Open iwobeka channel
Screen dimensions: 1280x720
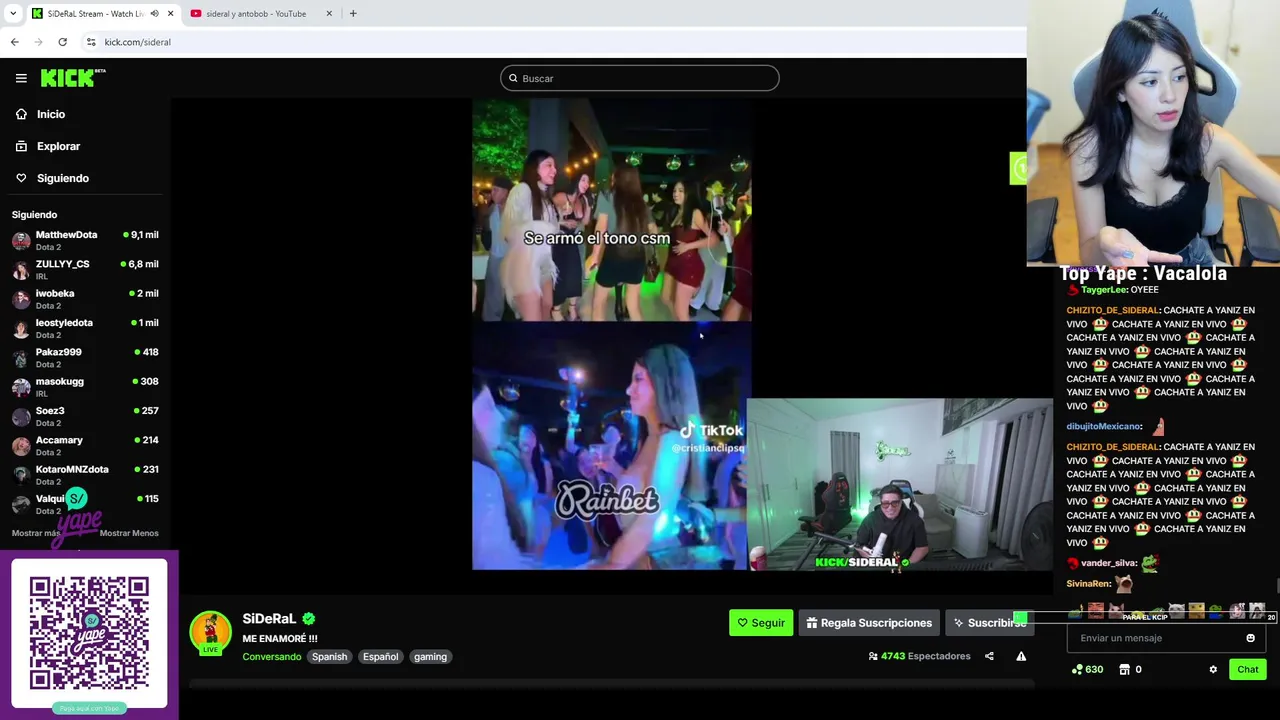click(x=85, y=299)
